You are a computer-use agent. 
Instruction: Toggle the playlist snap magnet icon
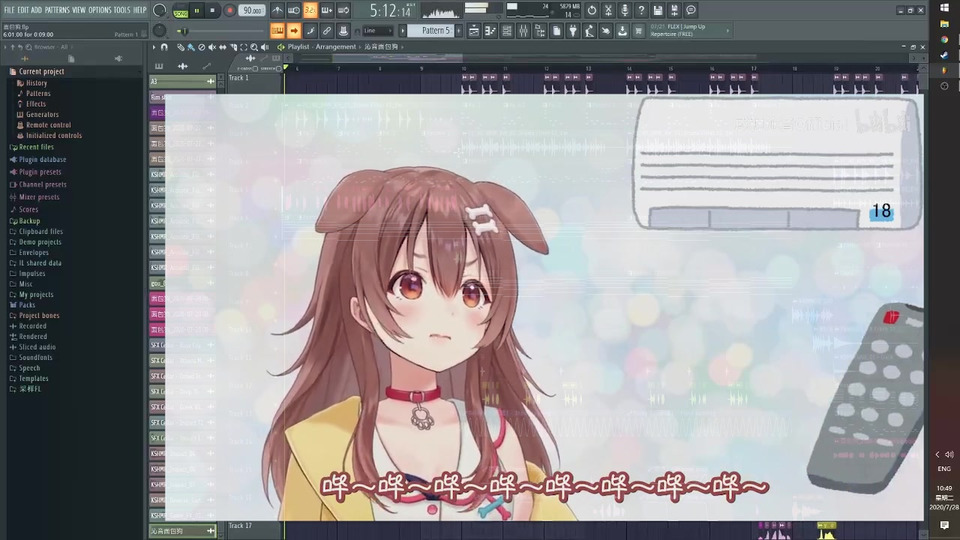pos(164,47)
